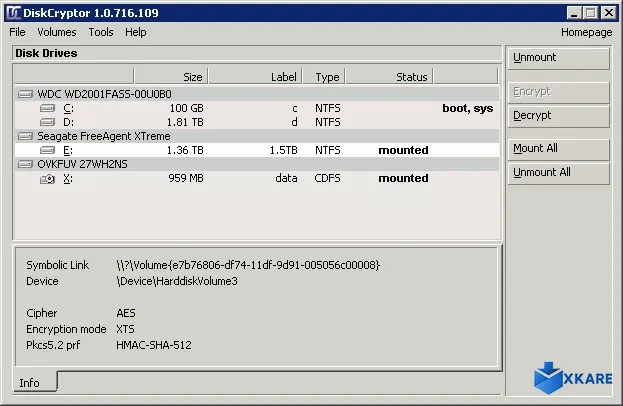
Task: Click the mounted status of drive E:
Action: 403,150
